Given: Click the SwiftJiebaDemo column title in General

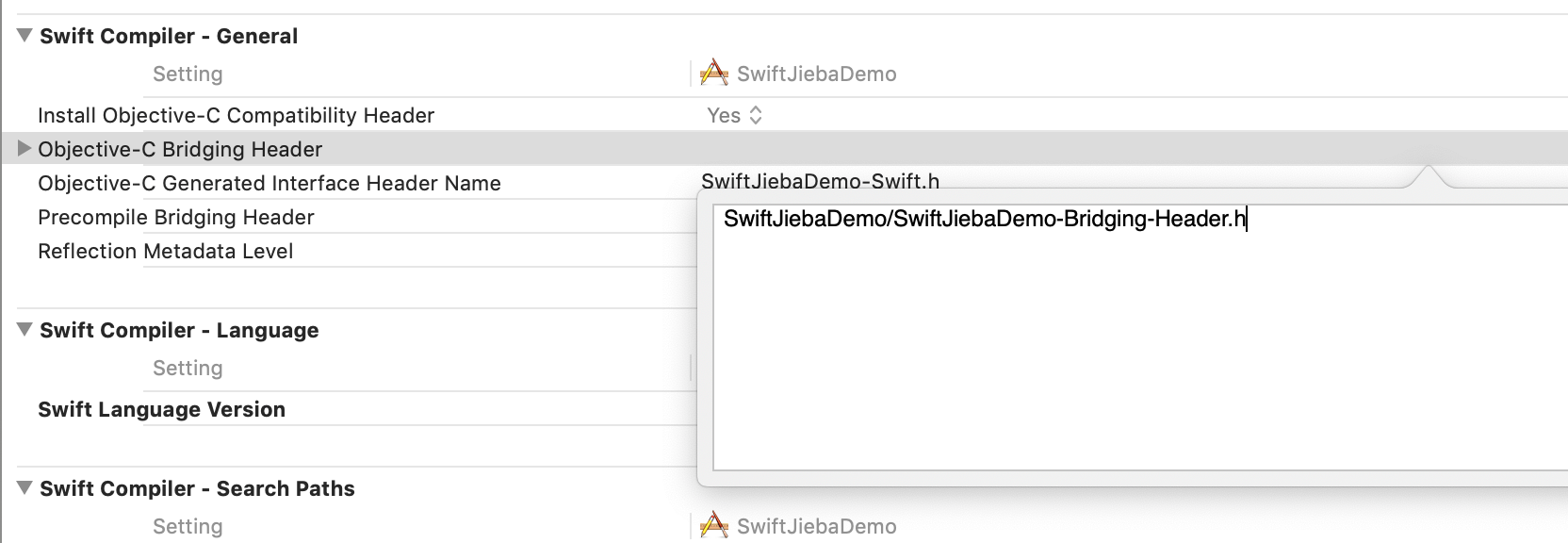Looking at the screenshot, I should pyautogui.click(x=816, y=74).
